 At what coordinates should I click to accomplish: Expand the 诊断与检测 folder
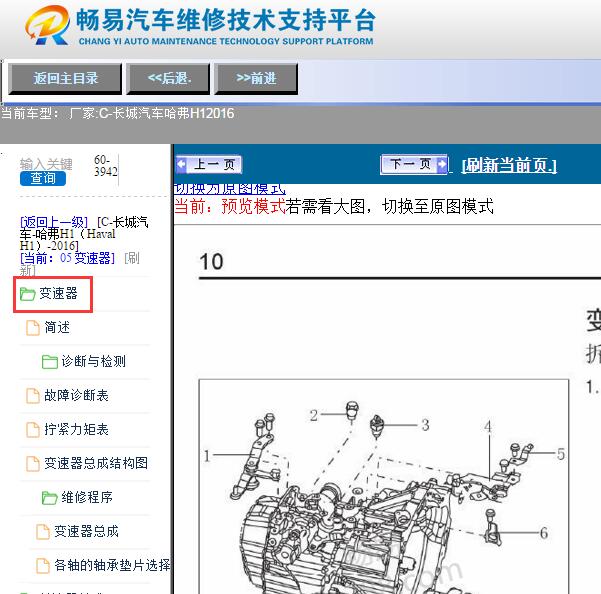(94, 361)
